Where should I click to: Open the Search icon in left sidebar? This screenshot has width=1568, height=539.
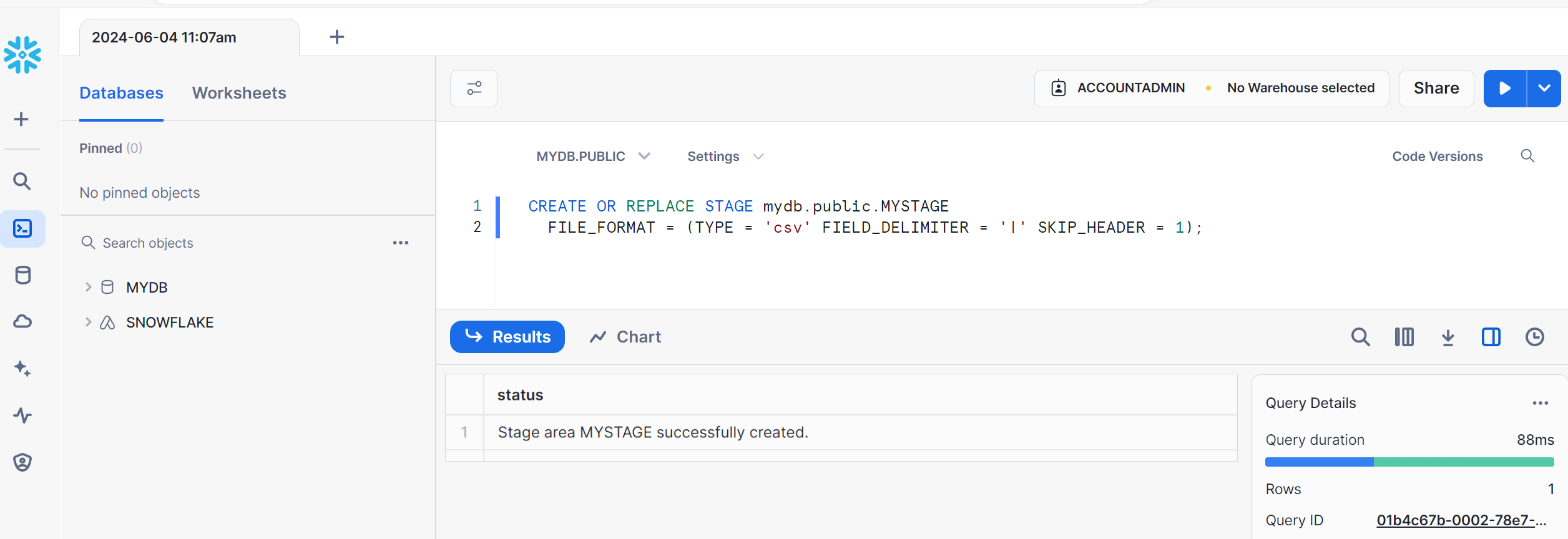coord(22,182)
